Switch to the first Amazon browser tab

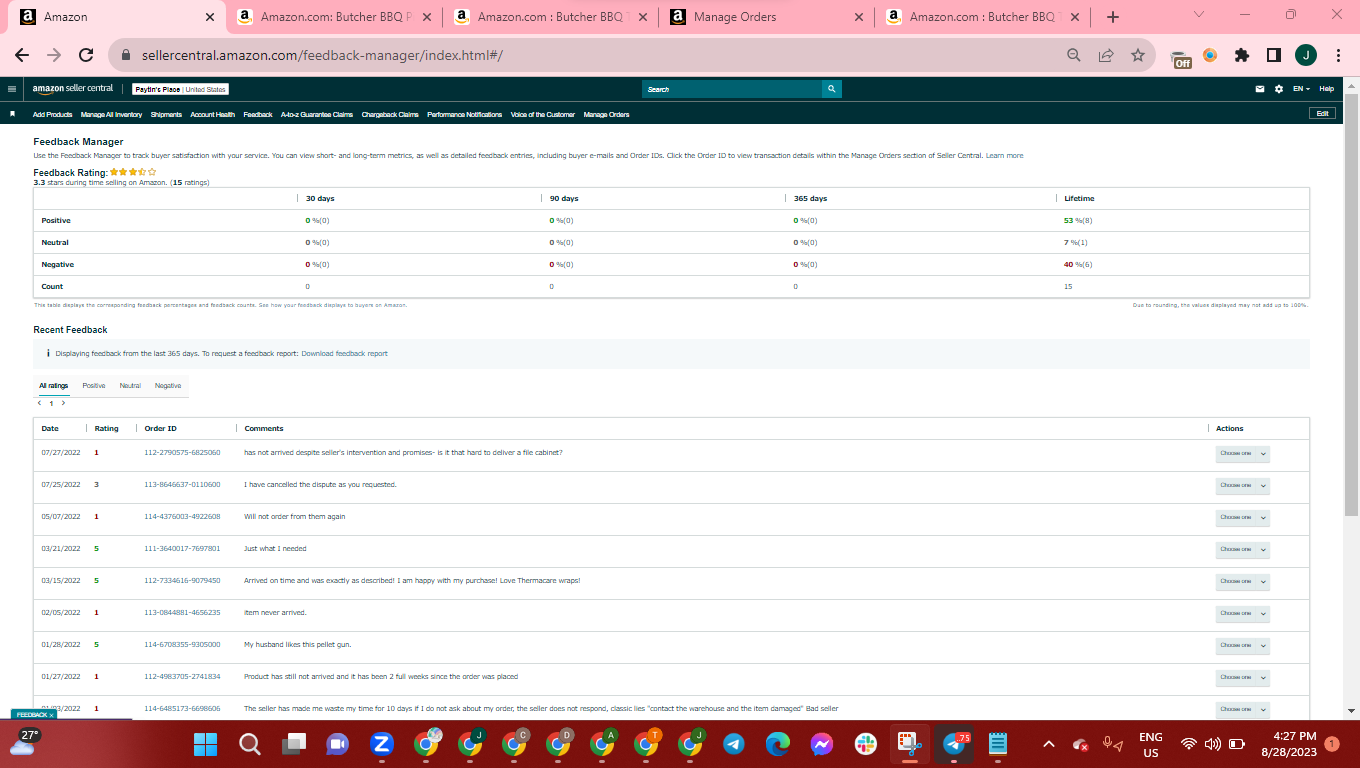tap(117, 17)
